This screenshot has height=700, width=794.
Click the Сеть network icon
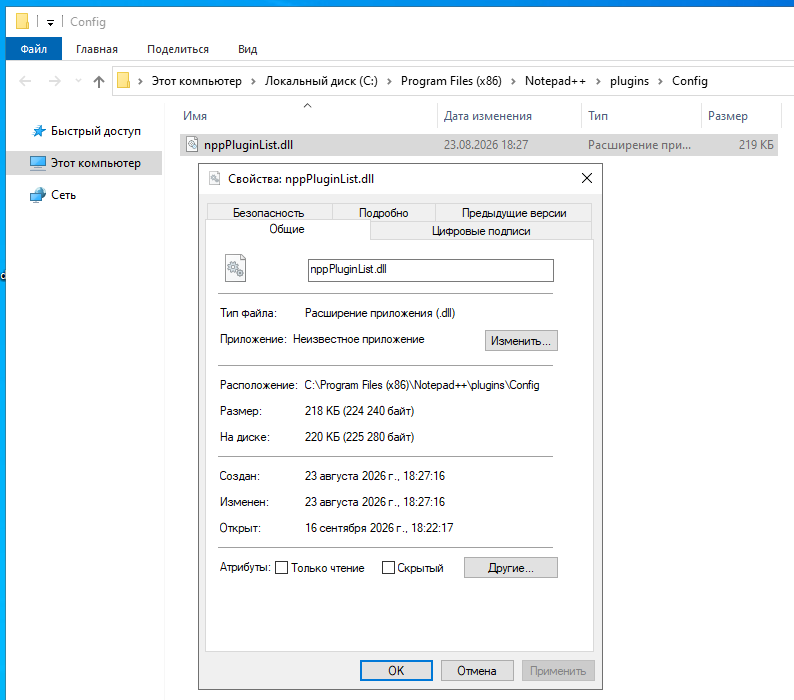[x=38, y=195]
